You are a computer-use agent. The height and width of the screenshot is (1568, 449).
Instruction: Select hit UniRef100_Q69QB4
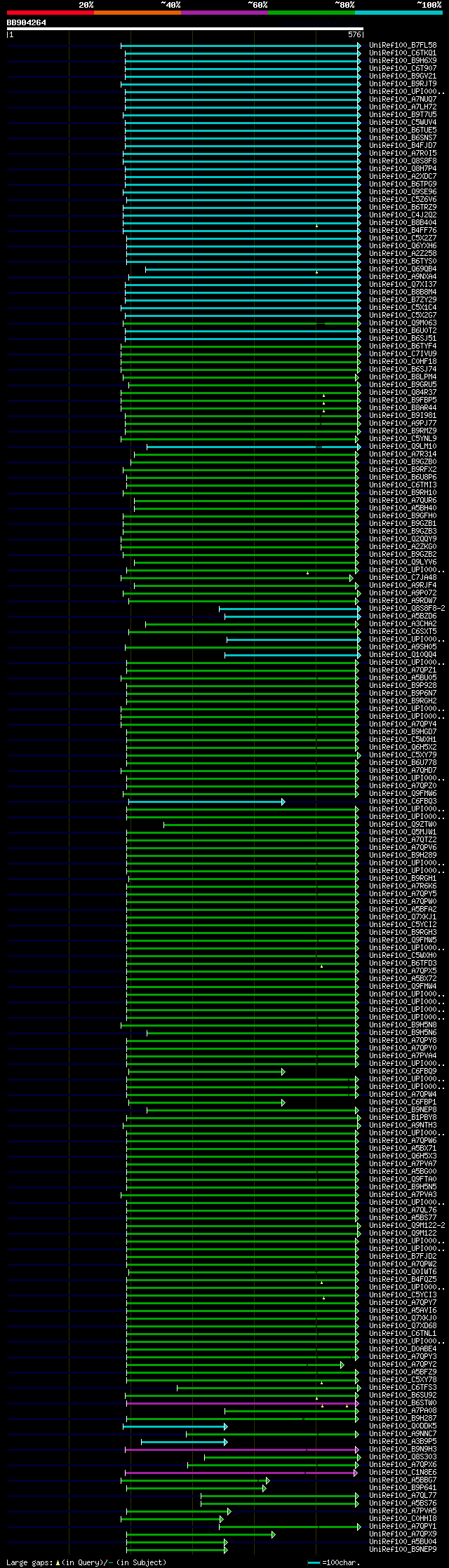403,269
